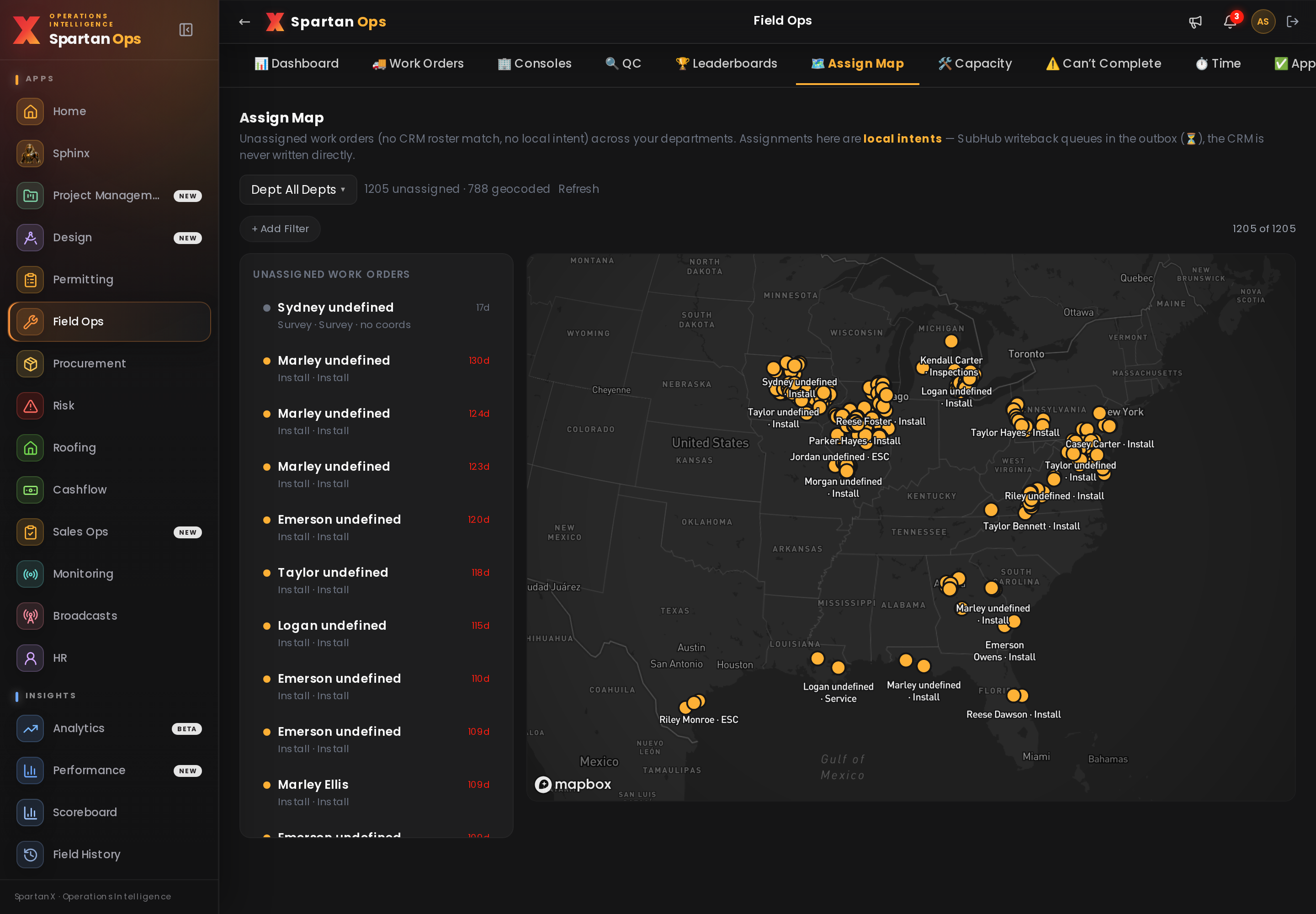The image size is (1316, 914).
Task: Collapse the sidebar panel icon
Action: click(186, 30)
